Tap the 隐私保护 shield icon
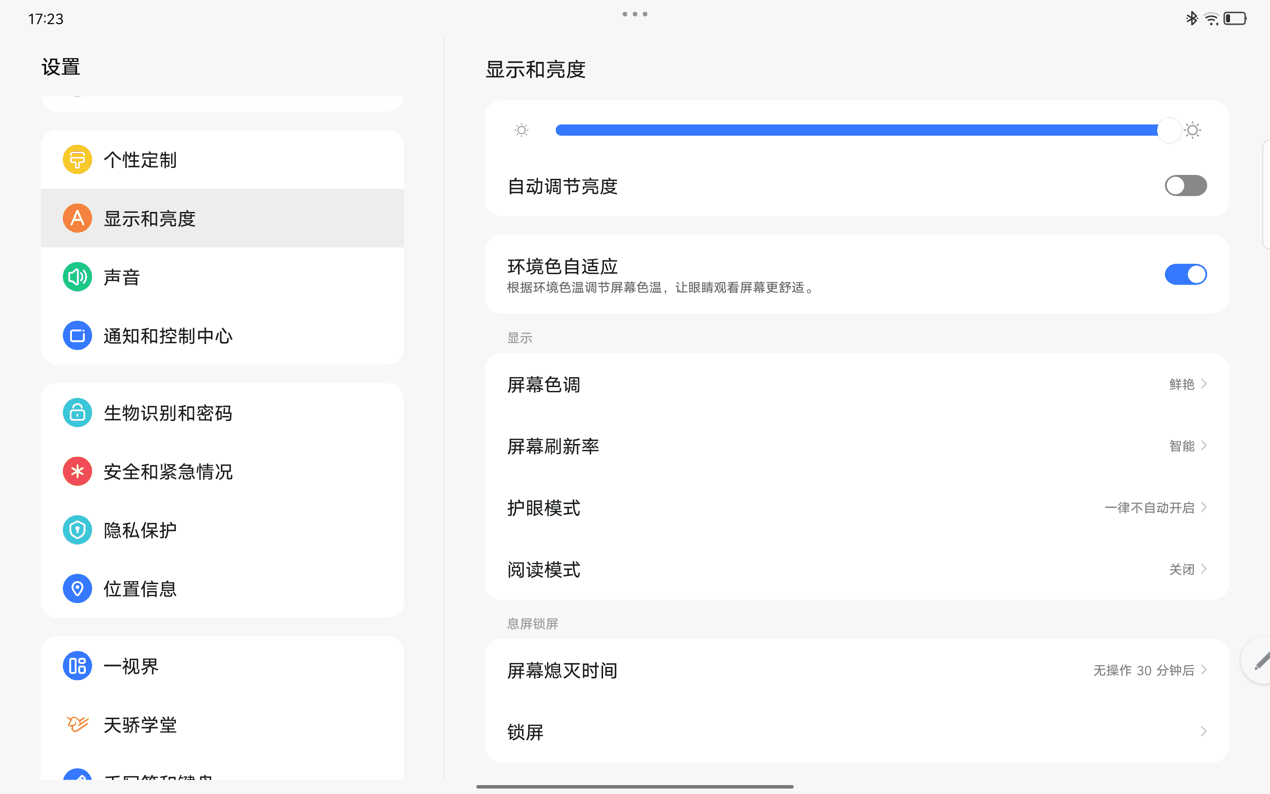 (x=77, y=530)
